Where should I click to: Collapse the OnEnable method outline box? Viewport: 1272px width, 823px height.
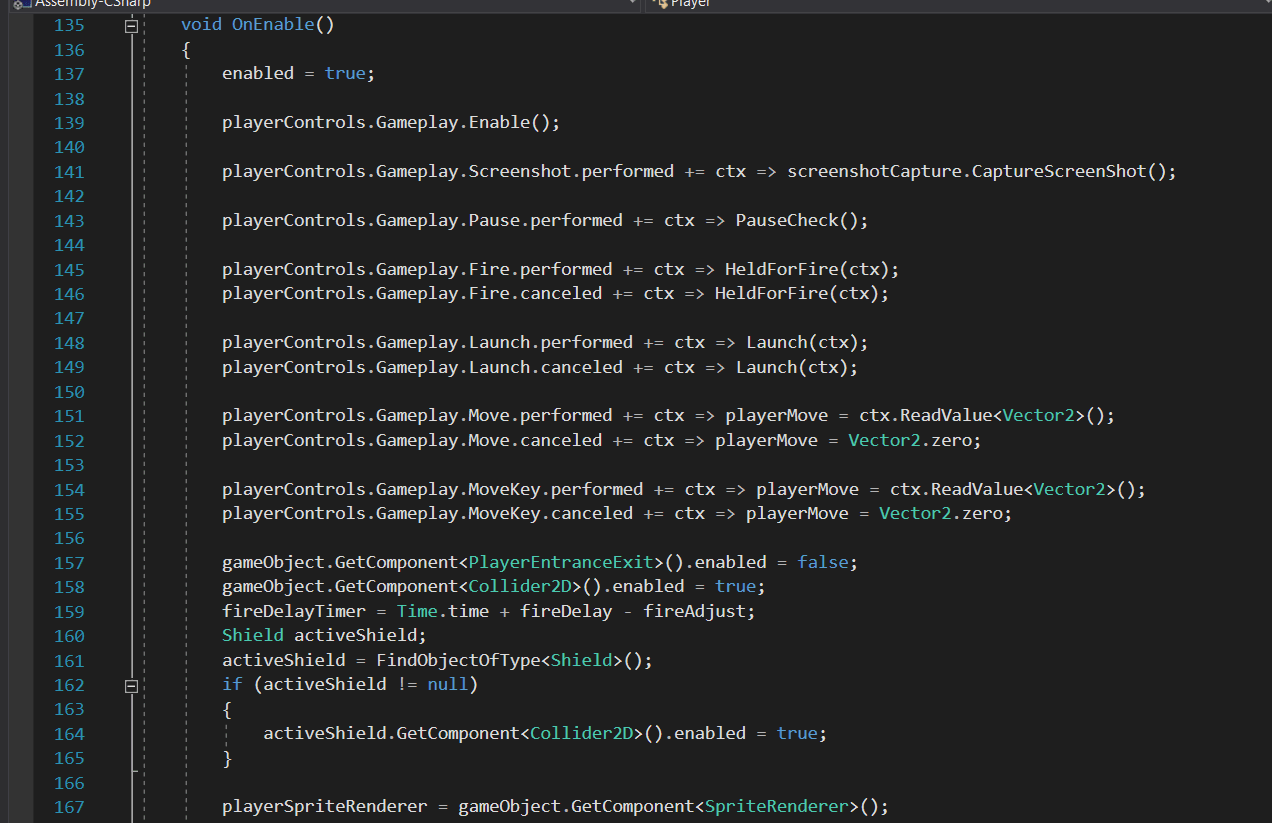130,26
